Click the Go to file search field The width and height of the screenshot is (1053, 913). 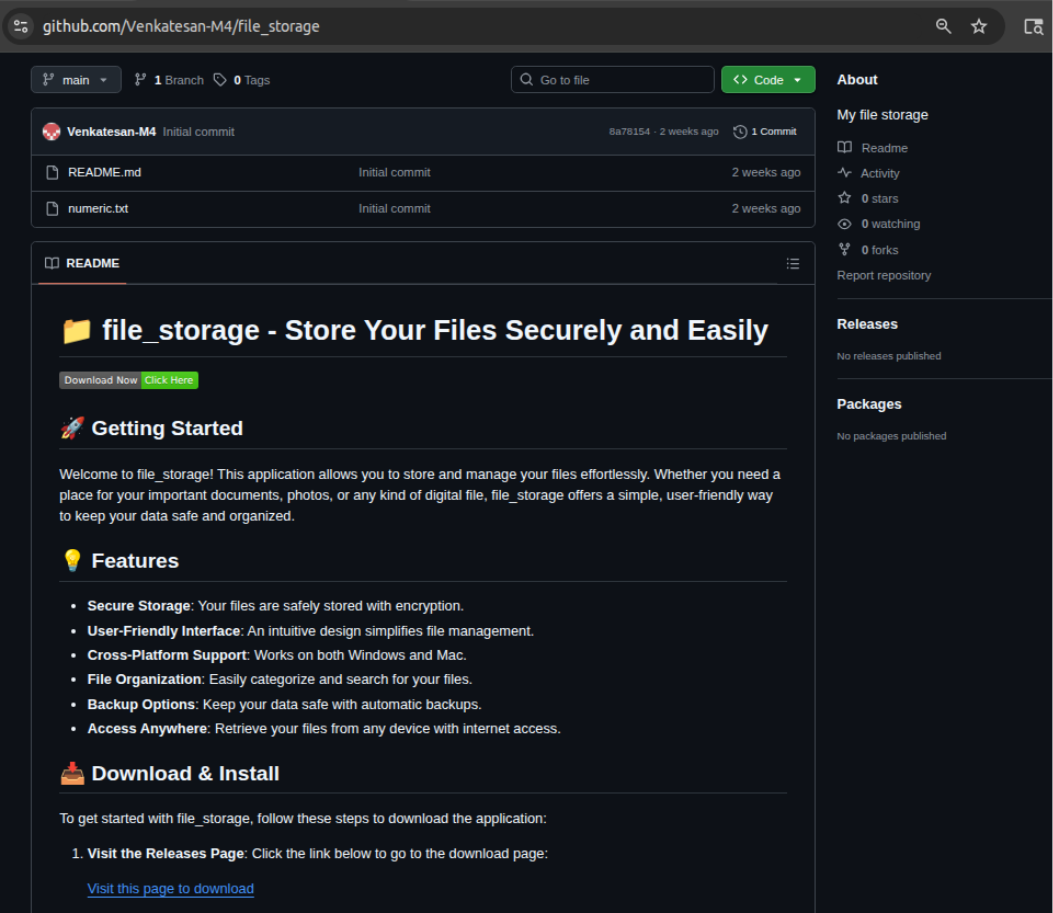pos(613,80)
